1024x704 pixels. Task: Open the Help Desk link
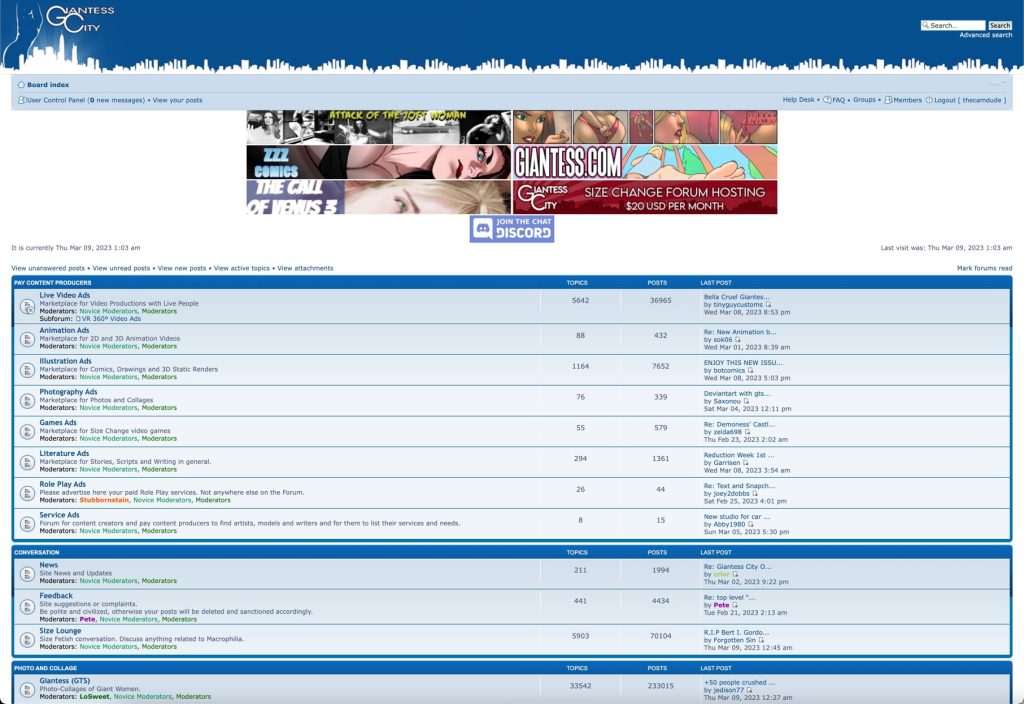798,100
